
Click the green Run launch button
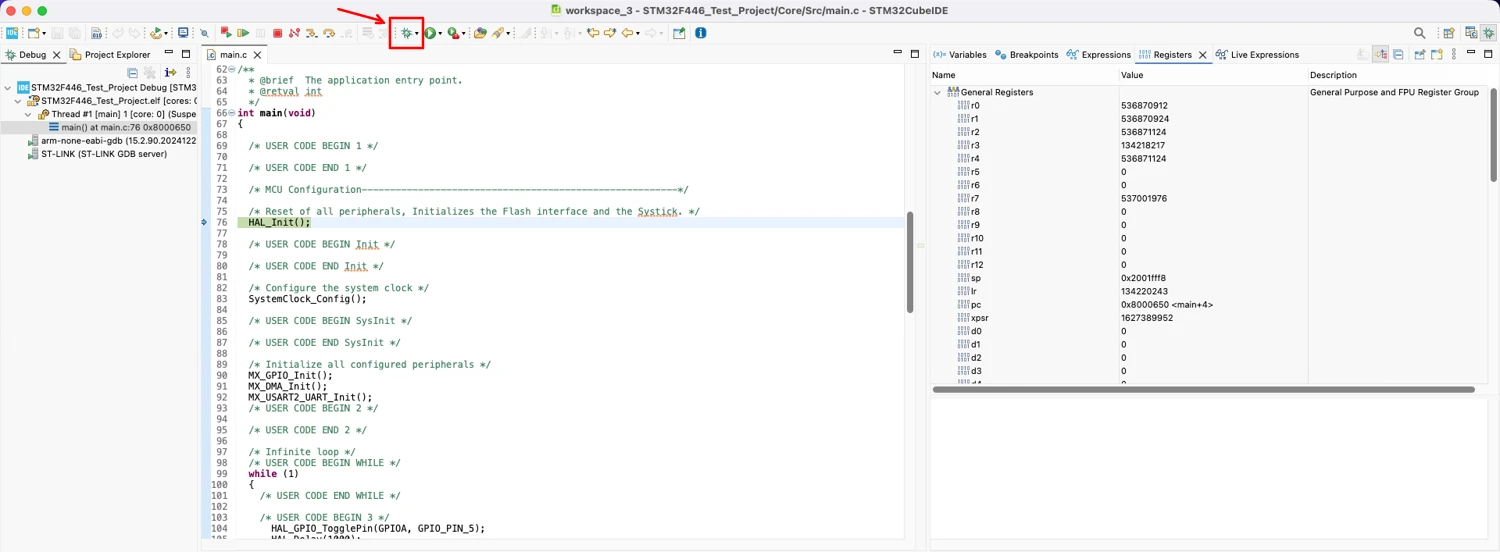pyautogui.click(x=430, y=33)
